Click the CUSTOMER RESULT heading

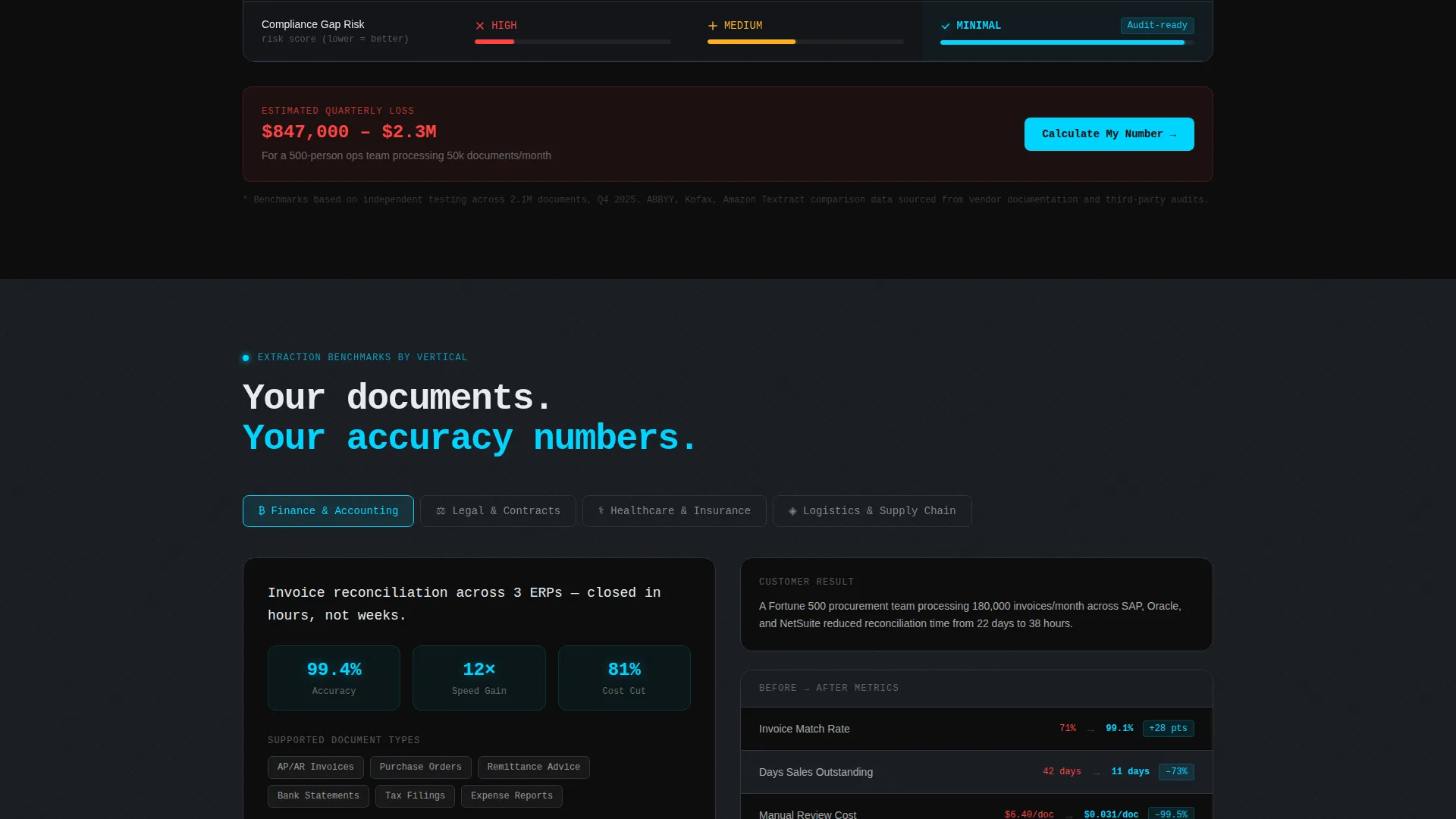(806, 582)
